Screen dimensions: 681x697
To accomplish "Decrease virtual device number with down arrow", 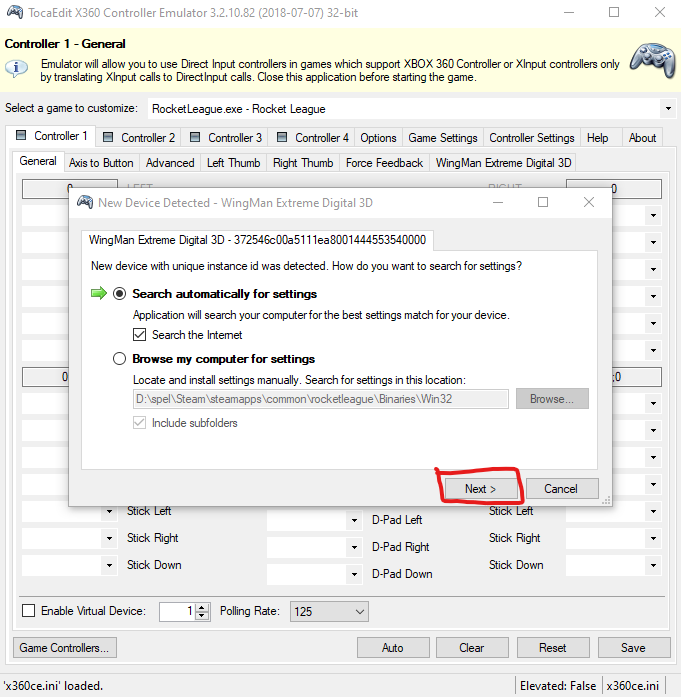I will coord(202,615).
